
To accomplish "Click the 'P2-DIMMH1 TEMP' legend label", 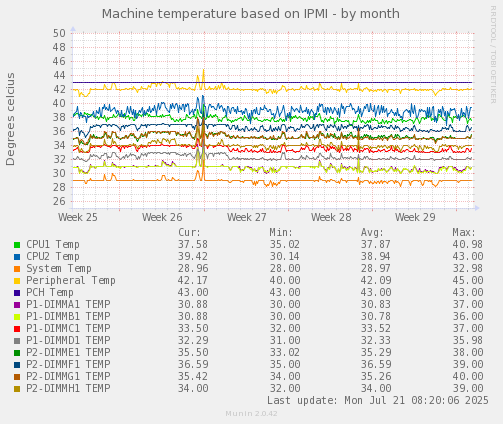I will pos(68,389).
